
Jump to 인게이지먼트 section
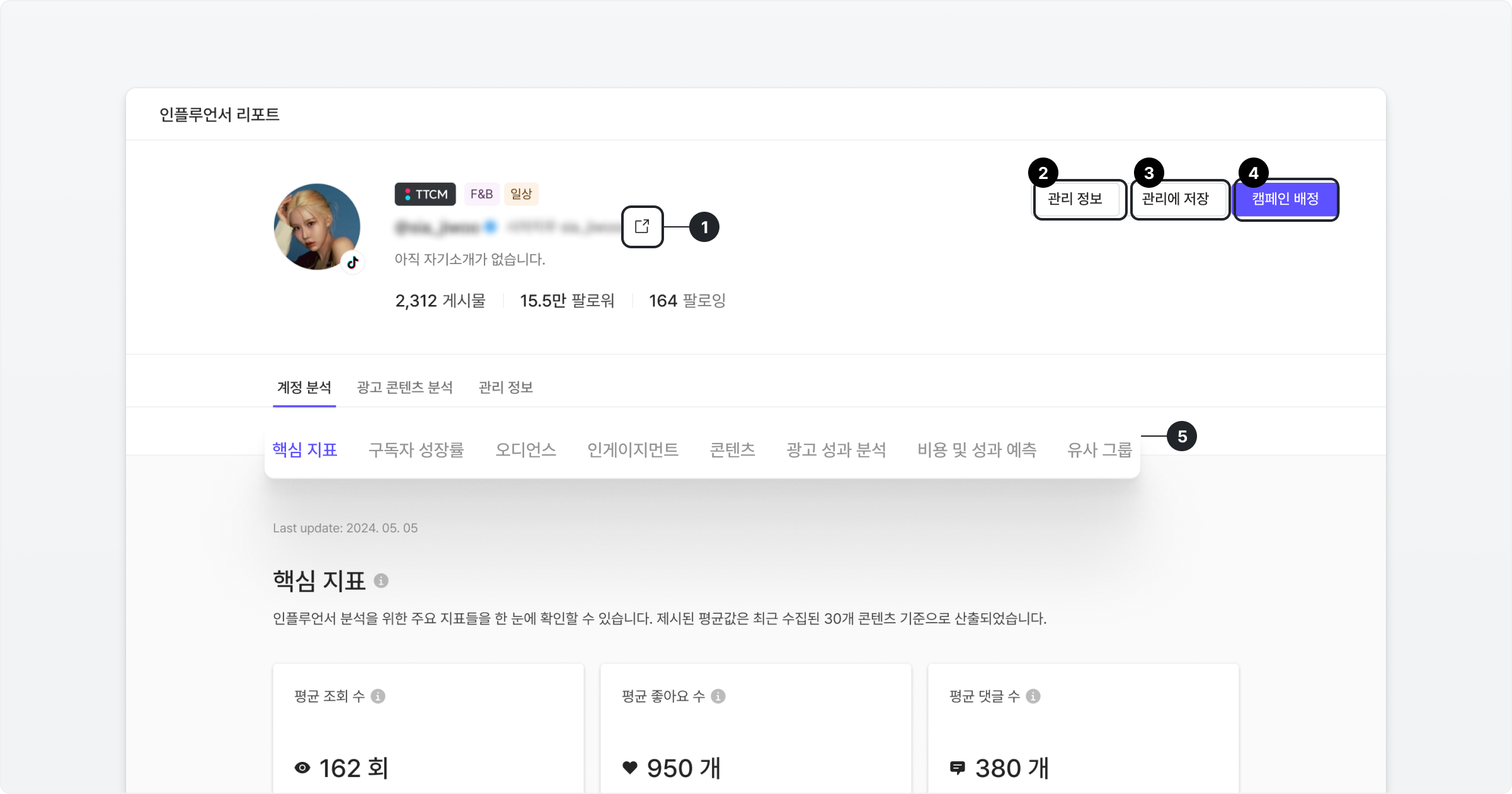click(x=633, y=450)
